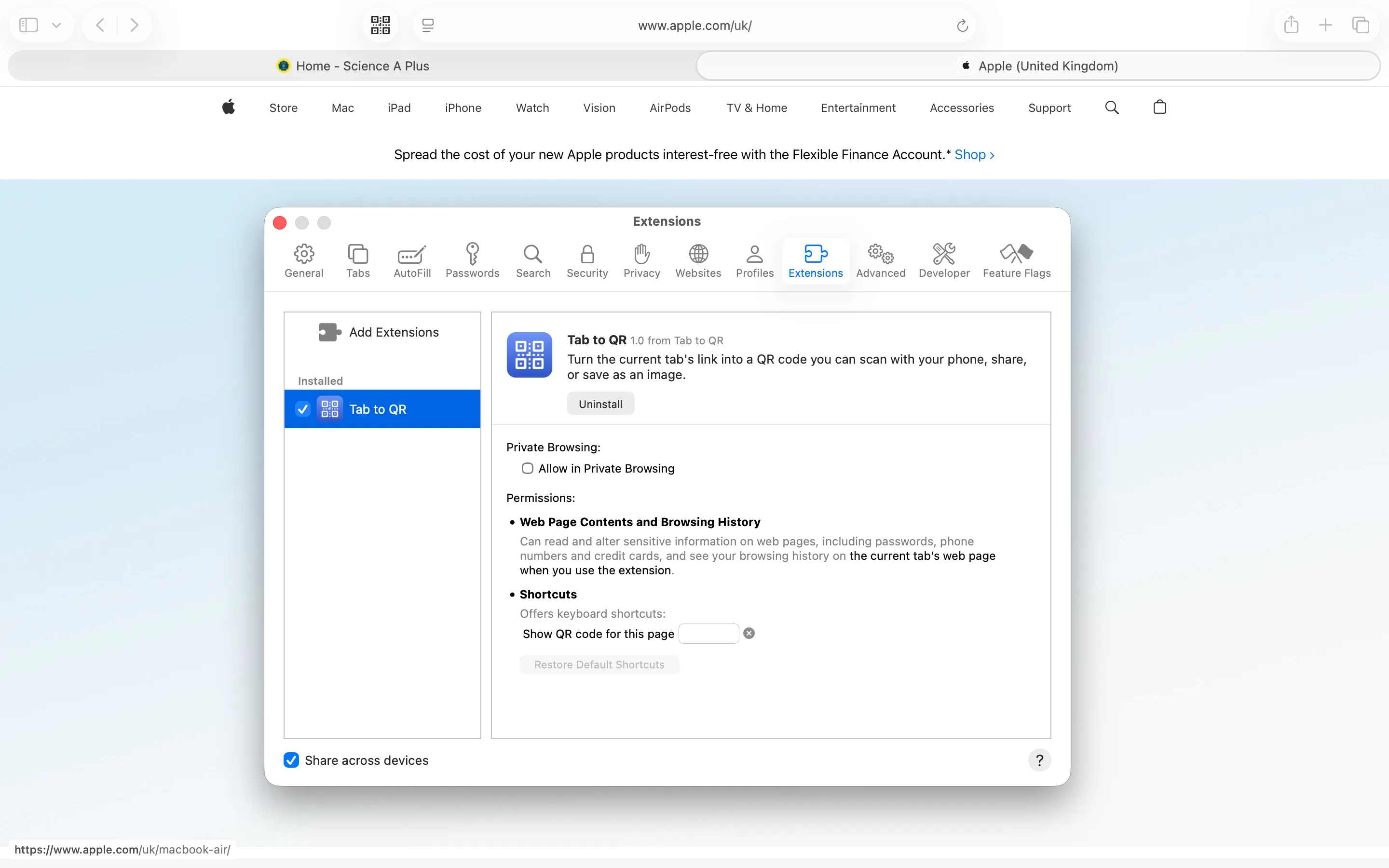Clear the shortcut with the x icon
Viewport: 1389px width, 868px height.
point(749,633)
